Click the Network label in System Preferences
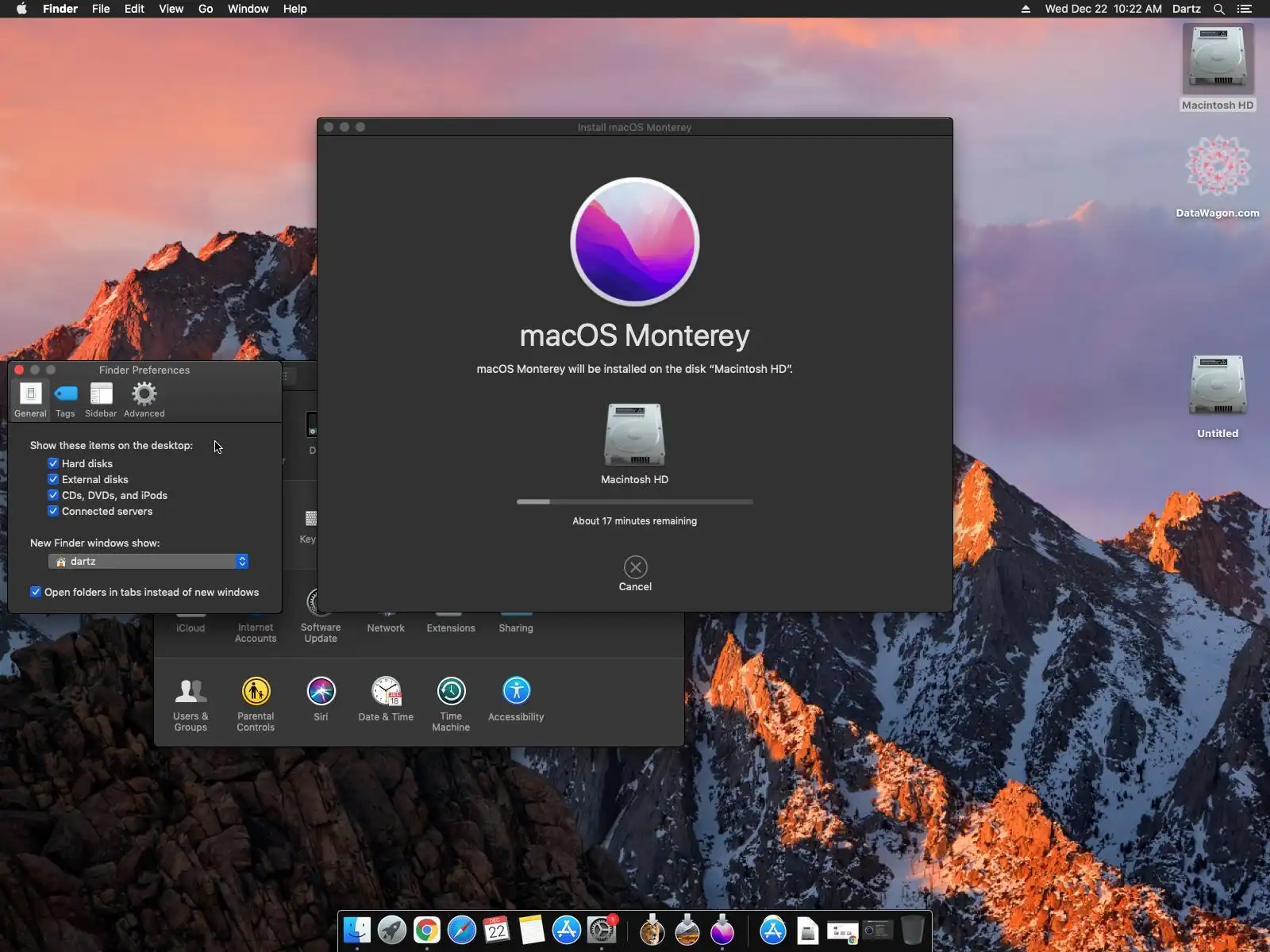The image size is (1270, 952). 386,628
